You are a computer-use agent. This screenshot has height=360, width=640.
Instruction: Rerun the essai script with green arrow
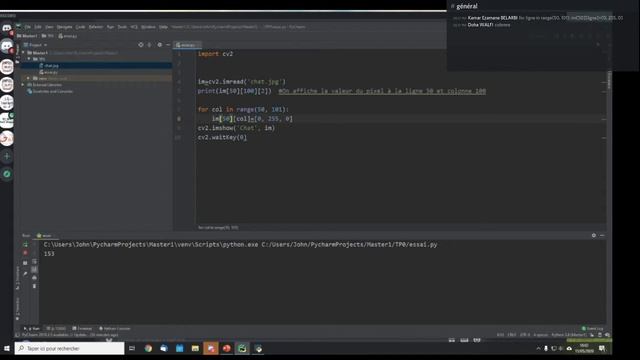pyautogui.click(x=25, y=244)
